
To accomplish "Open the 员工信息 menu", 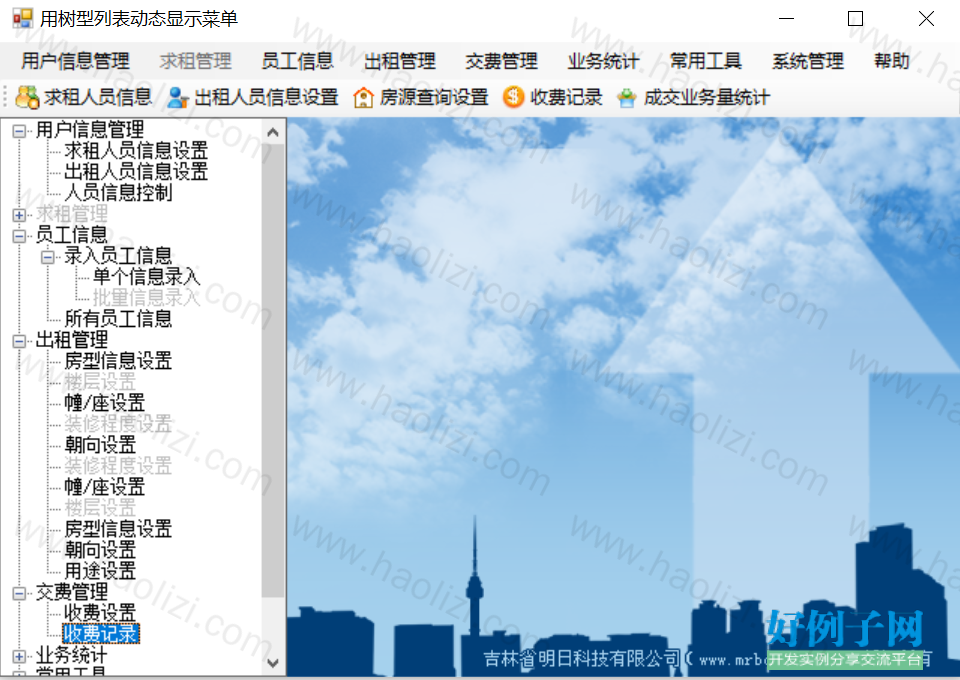I will 298,61.
